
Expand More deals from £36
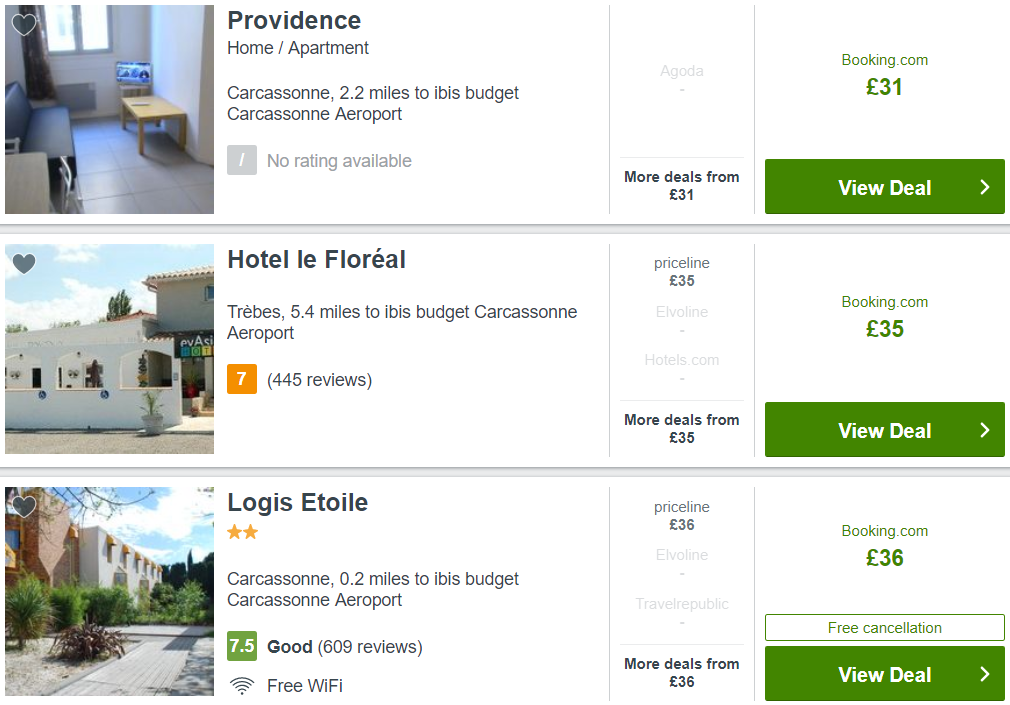point(681,673)
